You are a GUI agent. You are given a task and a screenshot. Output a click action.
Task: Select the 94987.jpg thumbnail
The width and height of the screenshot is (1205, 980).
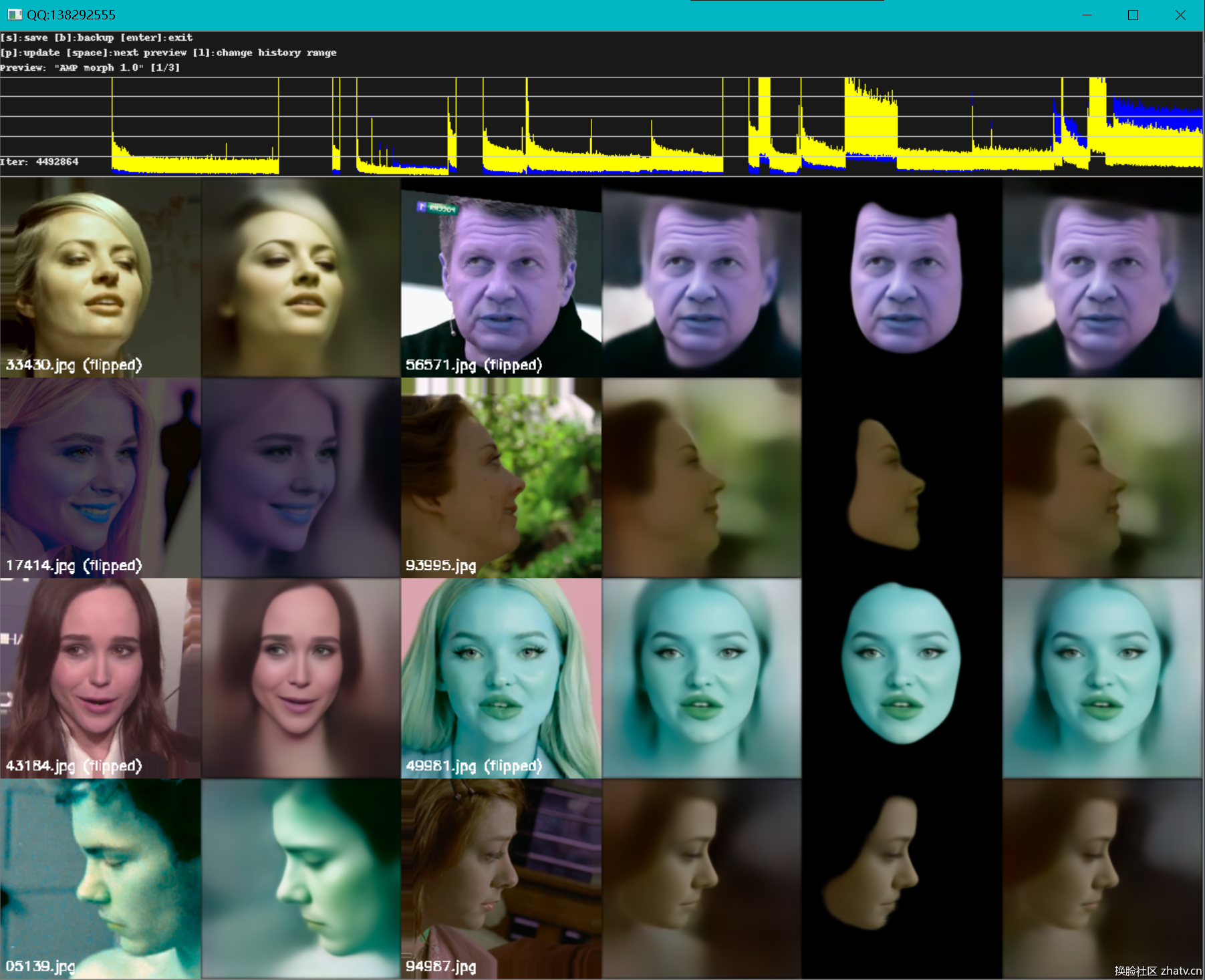[x=501, y=878]
